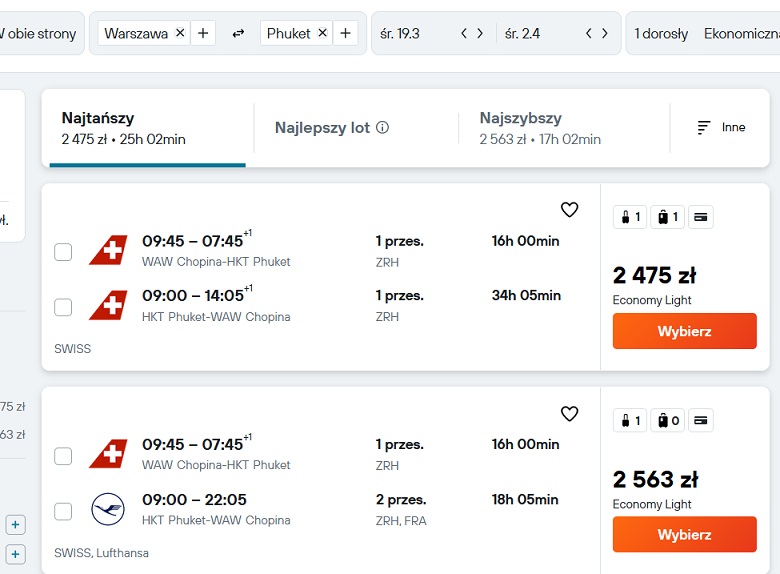780x574 pixels.
Task: Switch to the Najlepszy lot tab
Action: click(332, 128)
